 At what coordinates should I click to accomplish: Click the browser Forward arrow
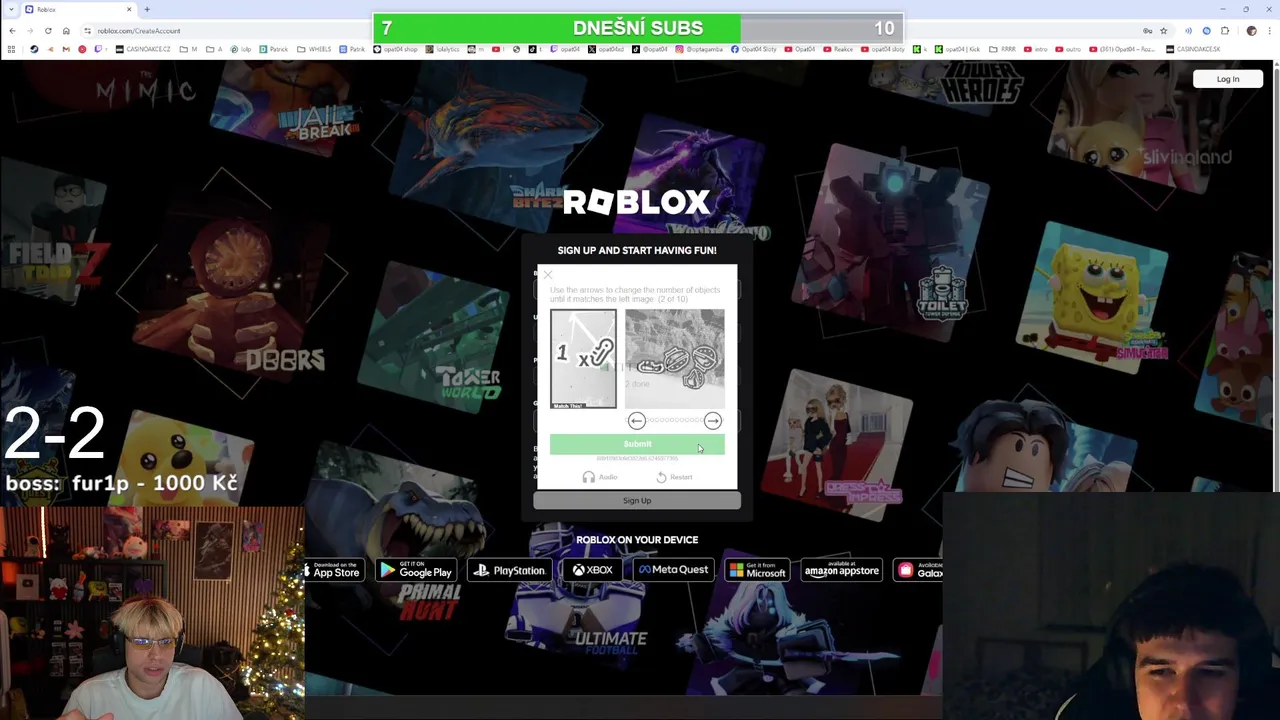[x=30, y=31]
